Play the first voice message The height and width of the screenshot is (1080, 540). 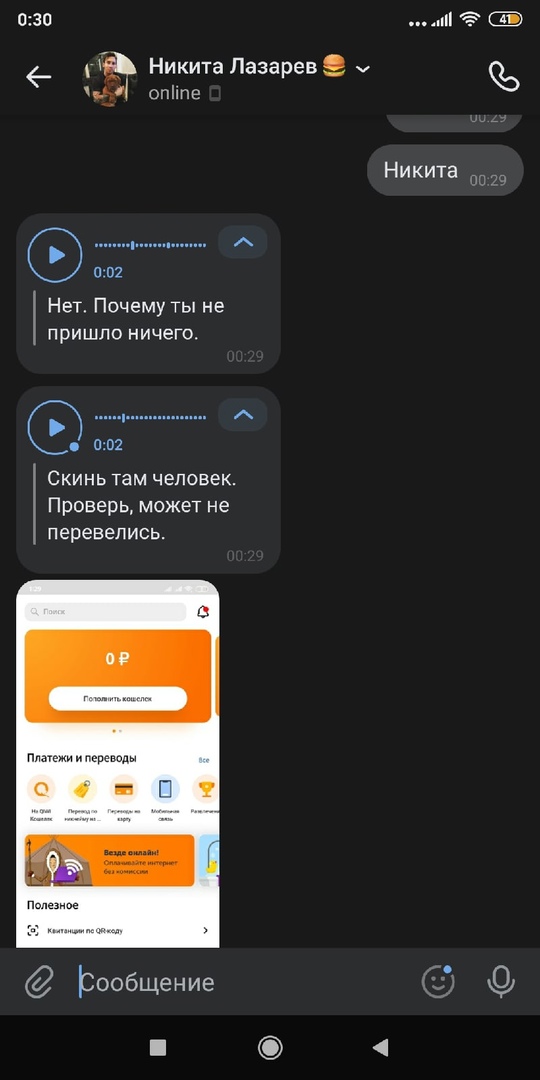(55, 255)
